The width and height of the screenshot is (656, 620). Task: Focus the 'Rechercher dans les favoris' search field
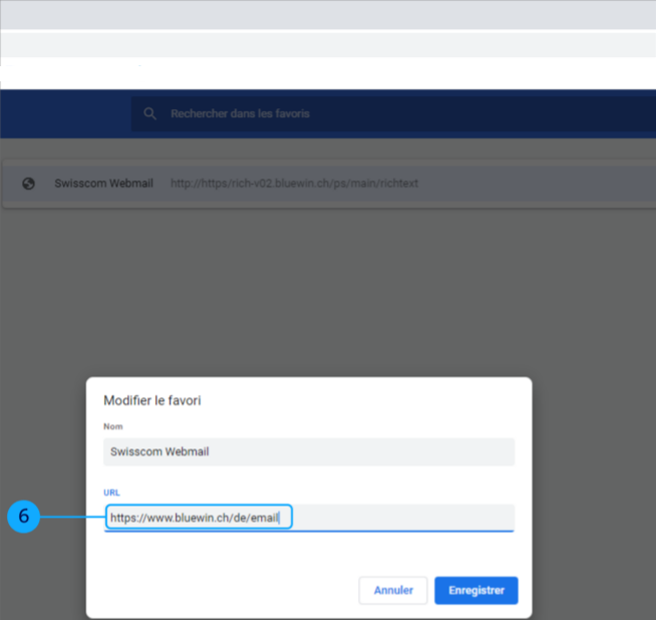coord(300,114)
